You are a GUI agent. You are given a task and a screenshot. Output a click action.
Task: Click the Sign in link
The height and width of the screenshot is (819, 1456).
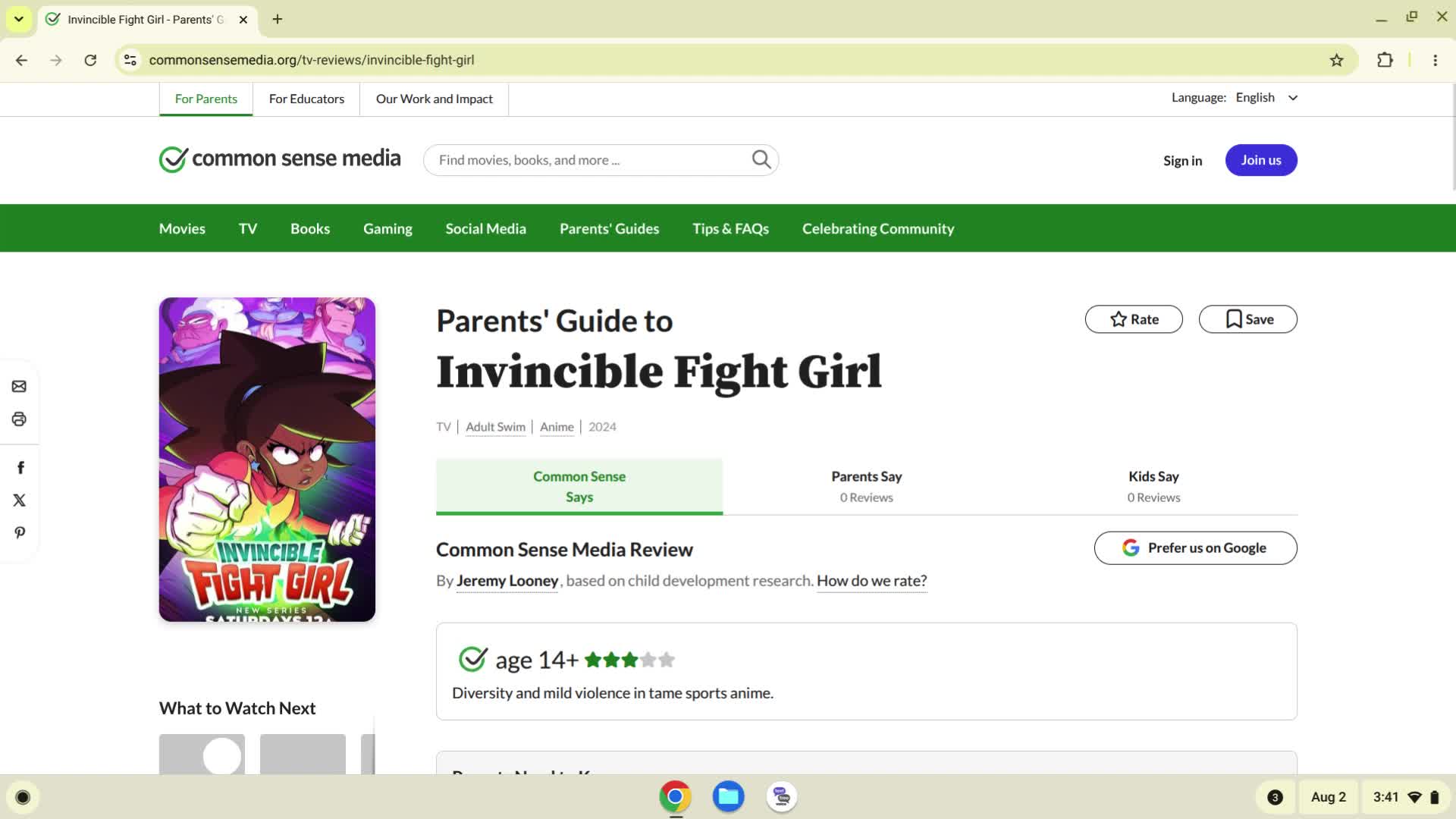coord(1182,160)
